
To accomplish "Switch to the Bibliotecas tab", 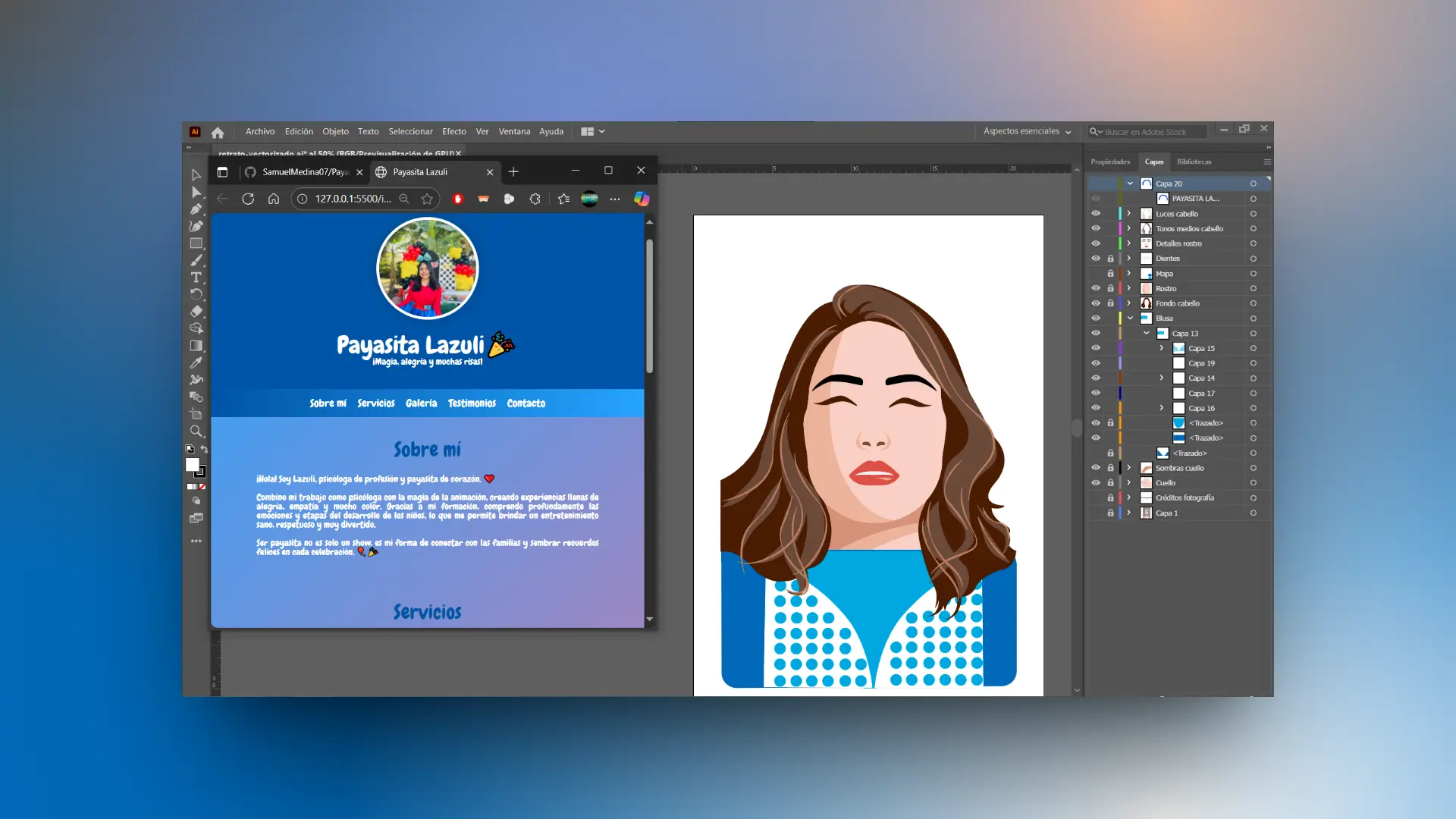I will click(1195, 162).
